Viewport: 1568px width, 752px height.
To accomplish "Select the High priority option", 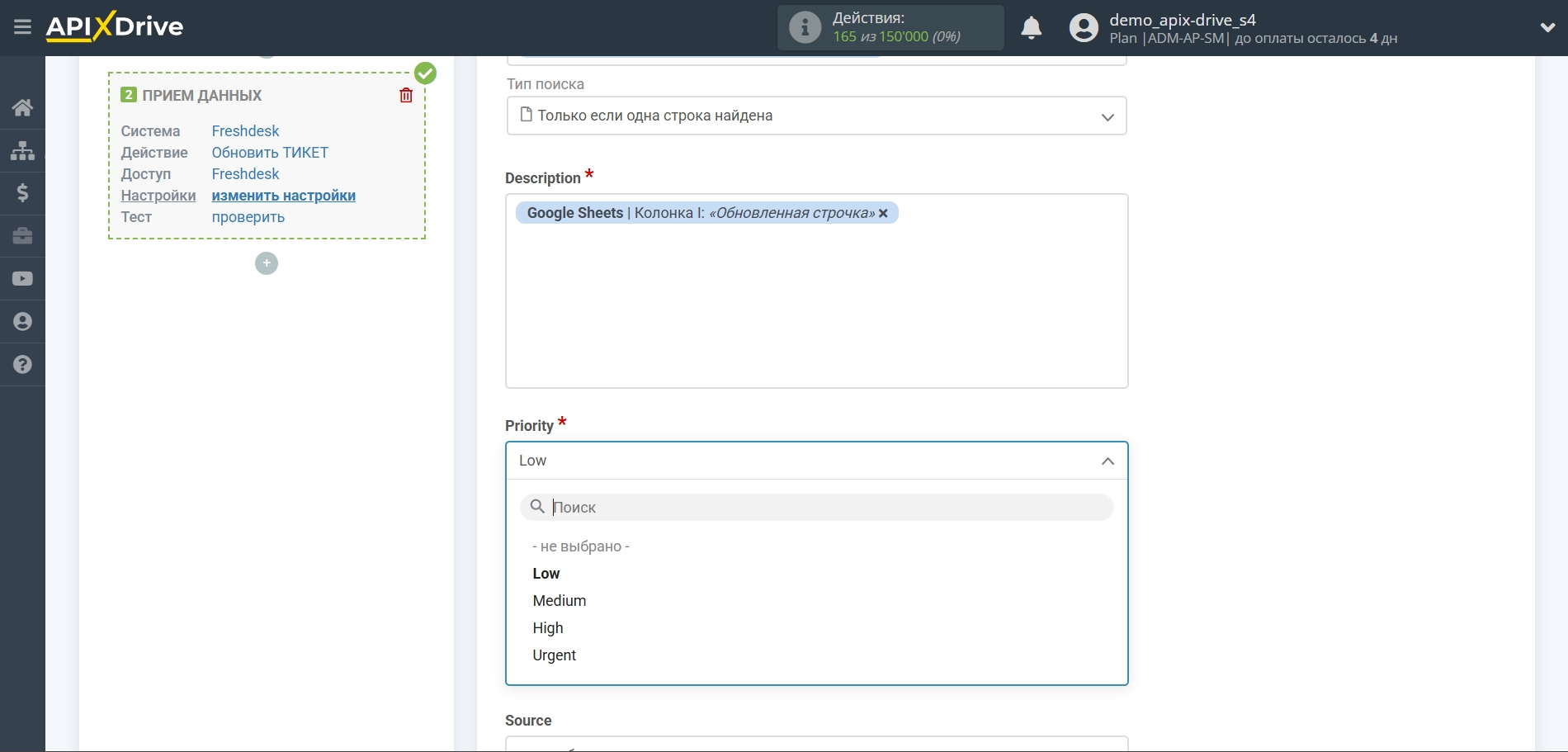I will click(x=548, y=628).
